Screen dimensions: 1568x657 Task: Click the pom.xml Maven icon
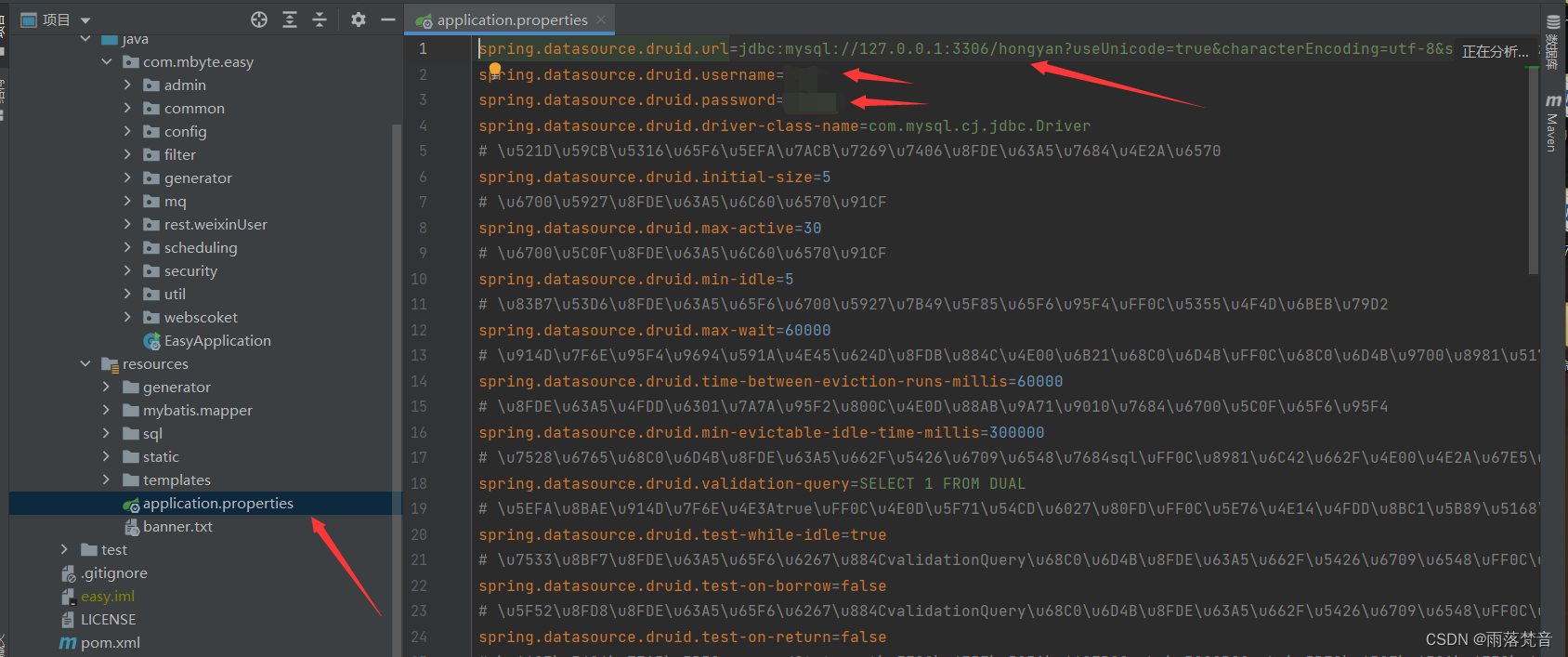click(68, 642)
